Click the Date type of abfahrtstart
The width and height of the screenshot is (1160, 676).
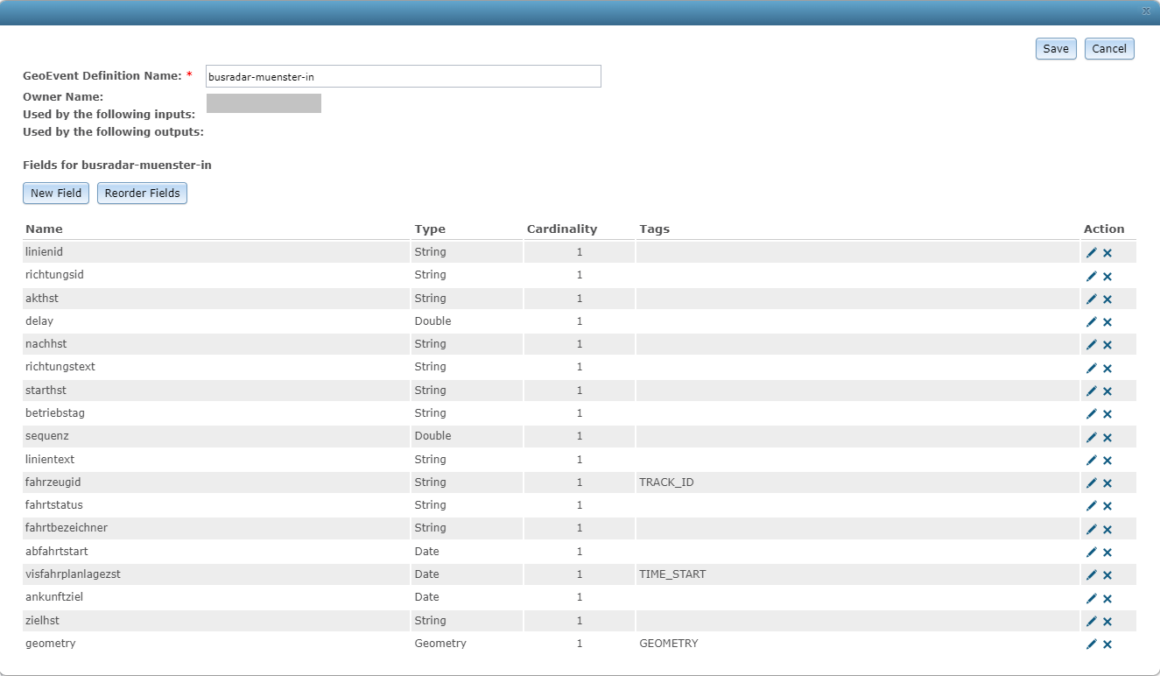427,551
